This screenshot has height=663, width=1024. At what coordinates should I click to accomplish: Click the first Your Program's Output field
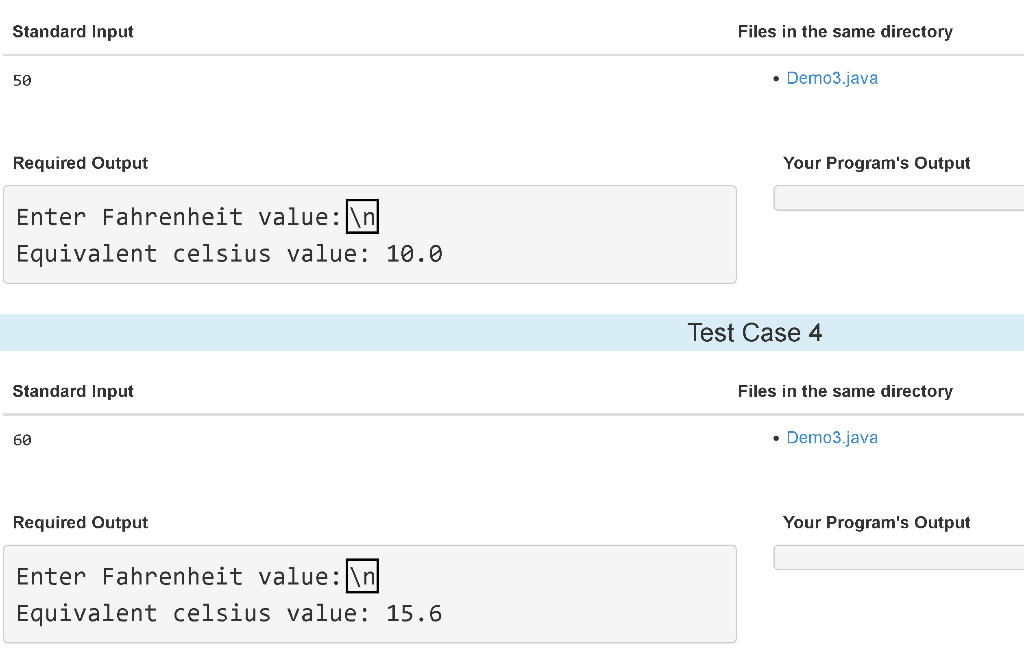(x=898, y=197)
